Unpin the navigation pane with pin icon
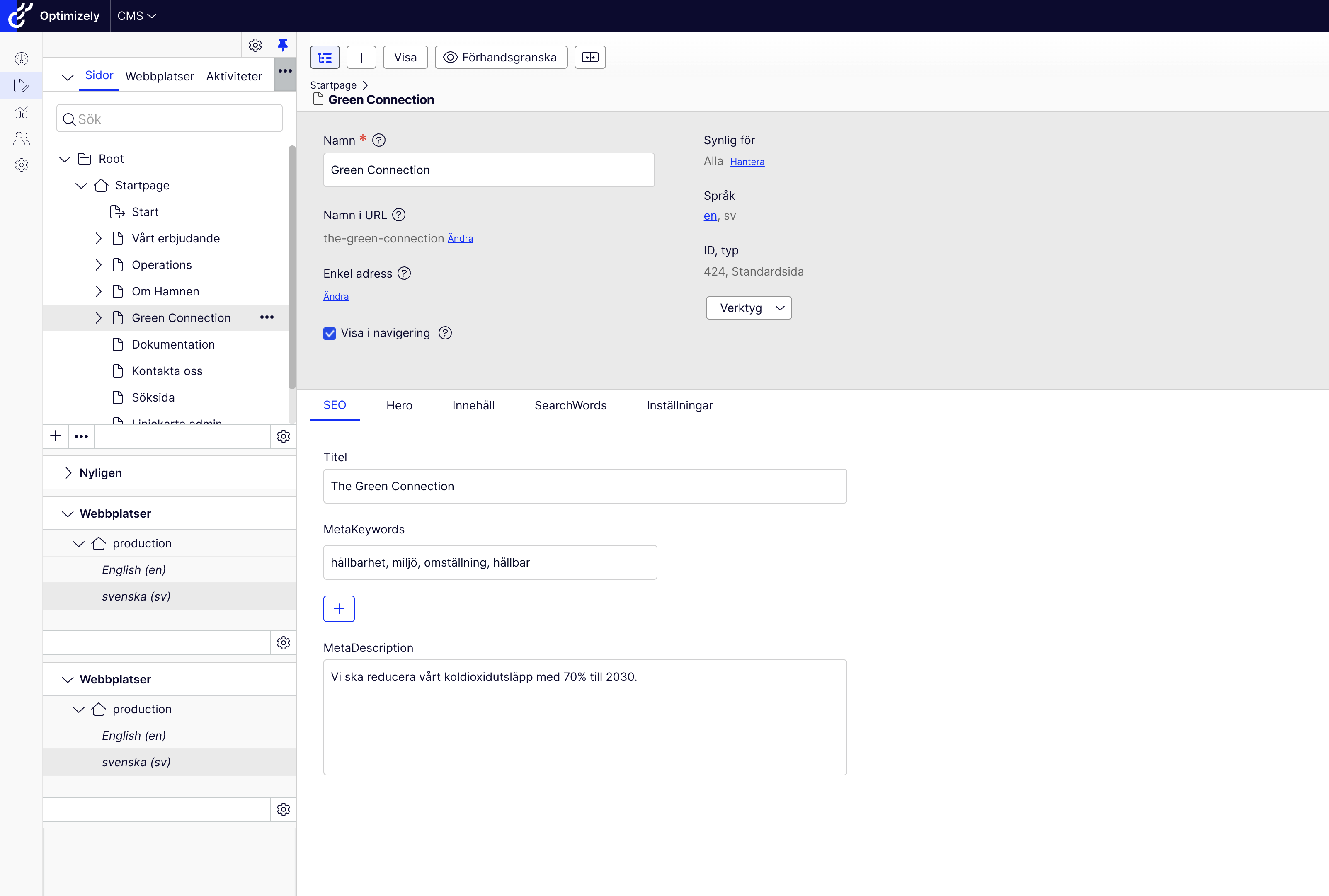Viewport: 1329px width, 896px height. coord(282,45)
